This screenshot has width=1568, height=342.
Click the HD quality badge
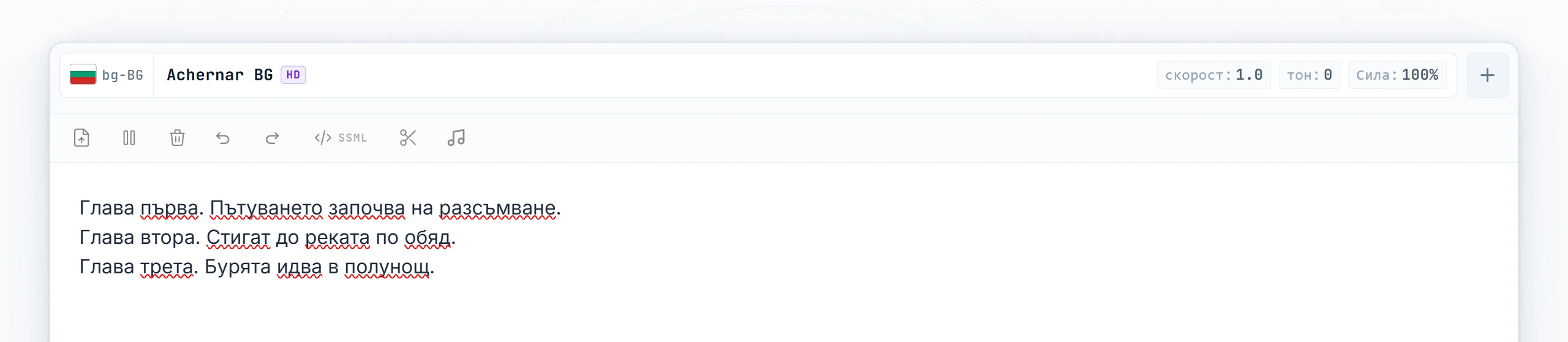(x=293, y=75)
